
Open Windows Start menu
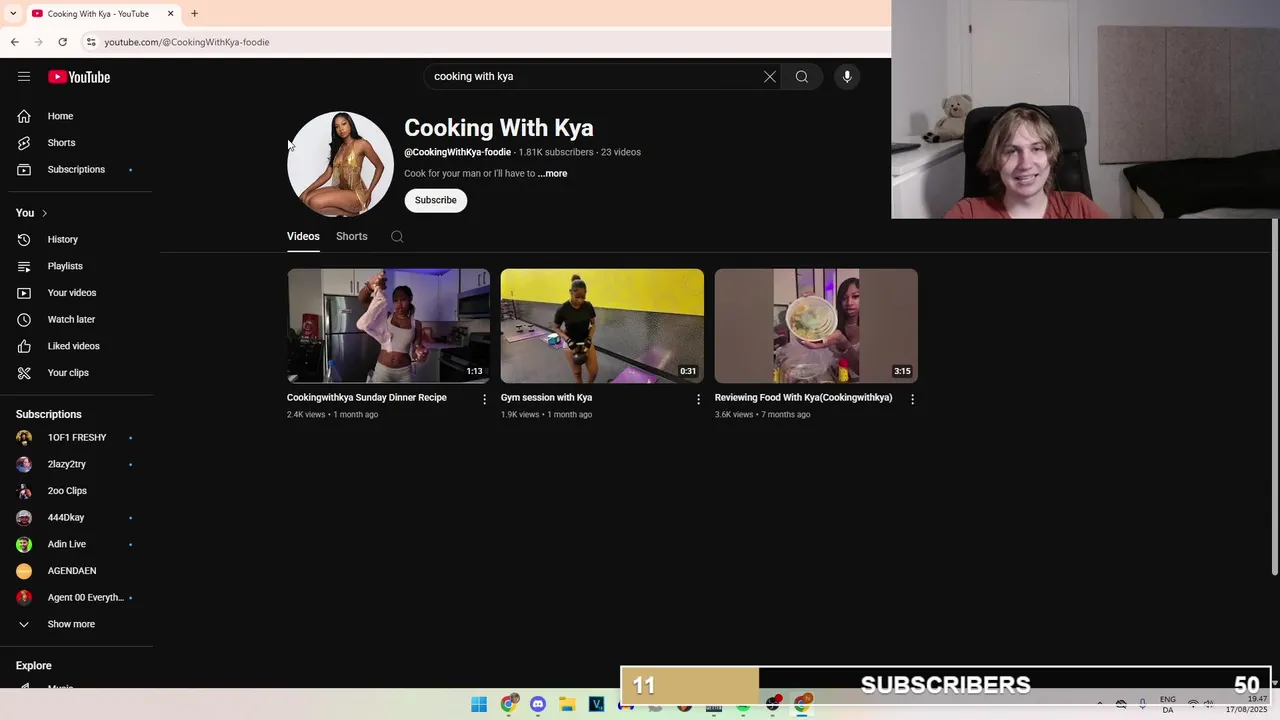479,704
